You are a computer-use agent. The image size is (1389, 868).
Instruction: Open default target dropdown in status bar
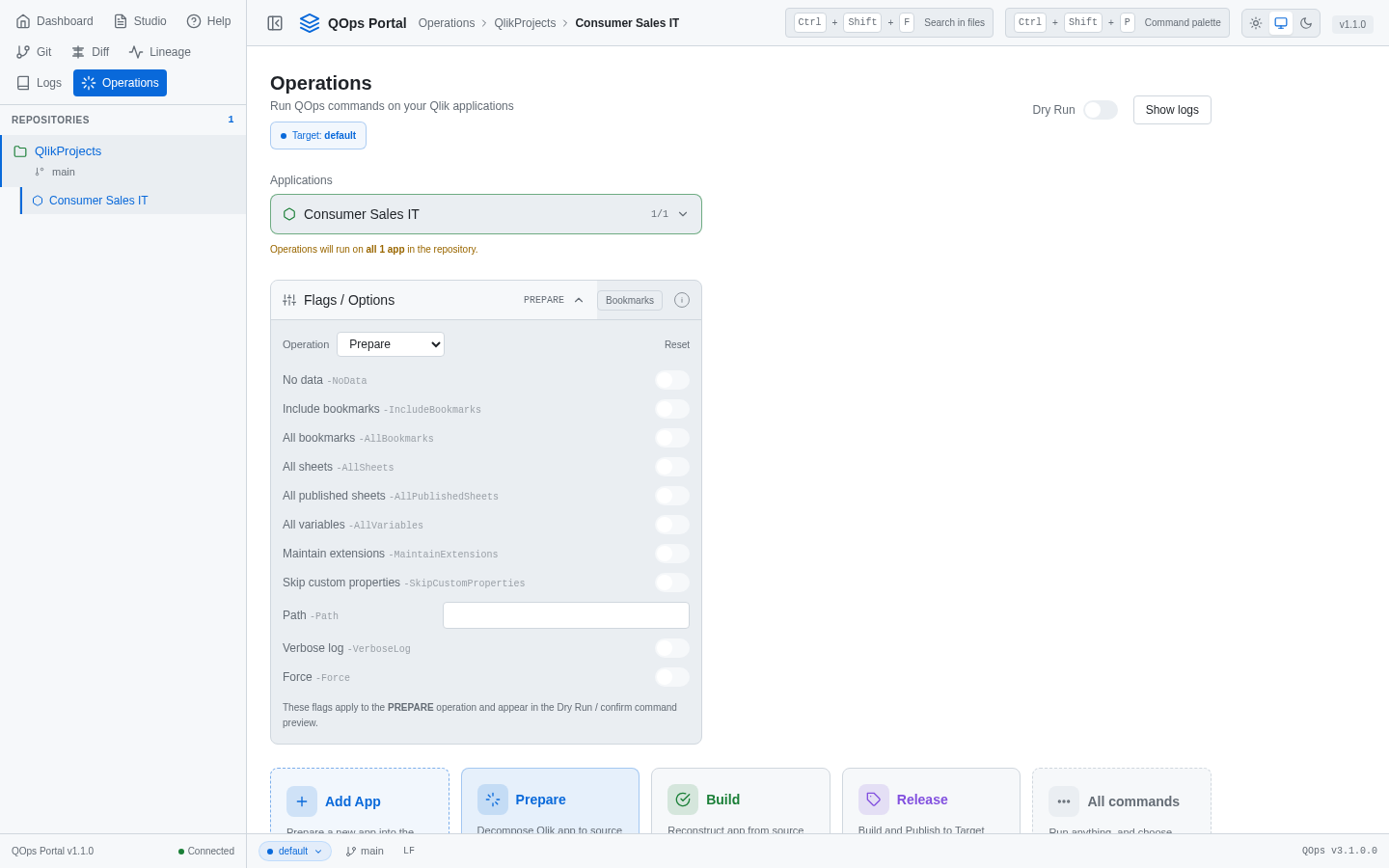(295, 852)
